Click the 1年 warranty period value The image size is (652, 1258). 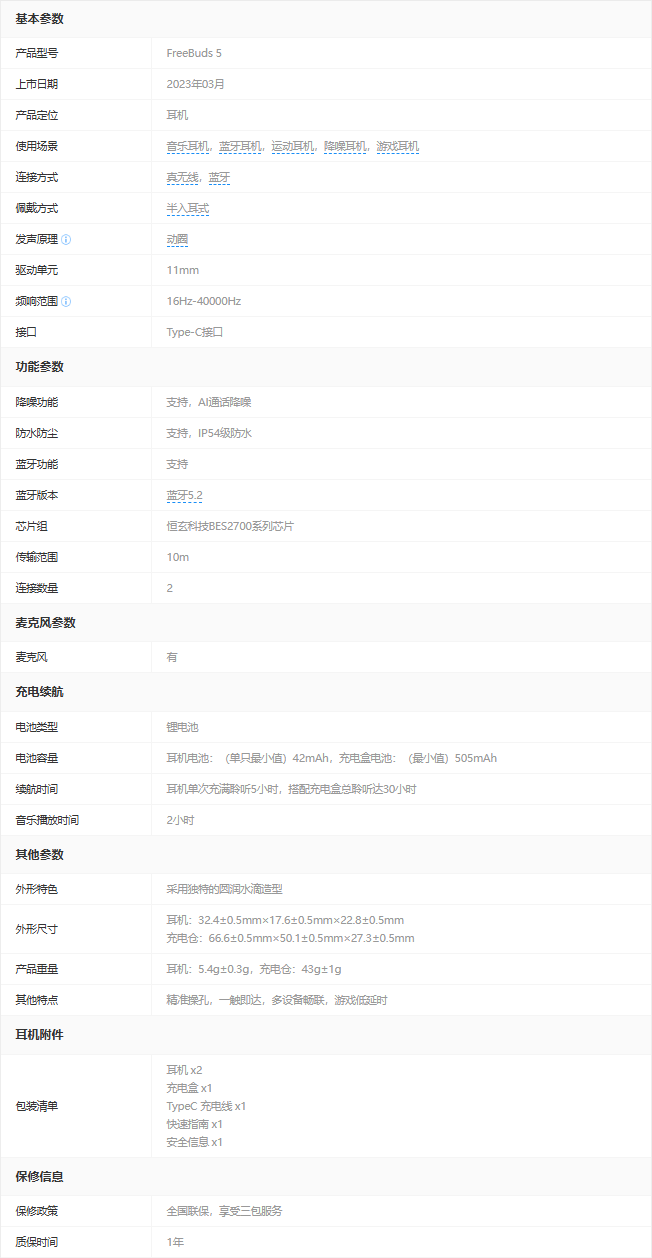pyautogui.click(x=175, y=1242)
